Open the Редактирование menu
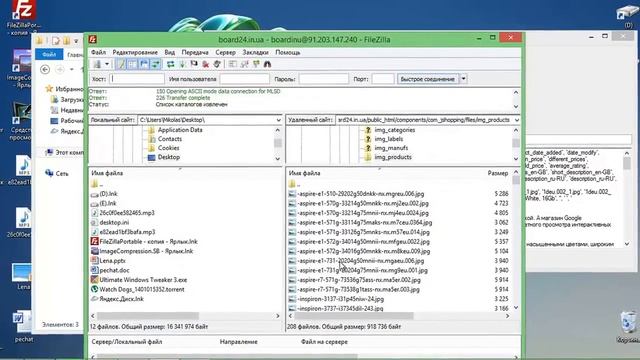The image size is (640, 360). (135, 52)
